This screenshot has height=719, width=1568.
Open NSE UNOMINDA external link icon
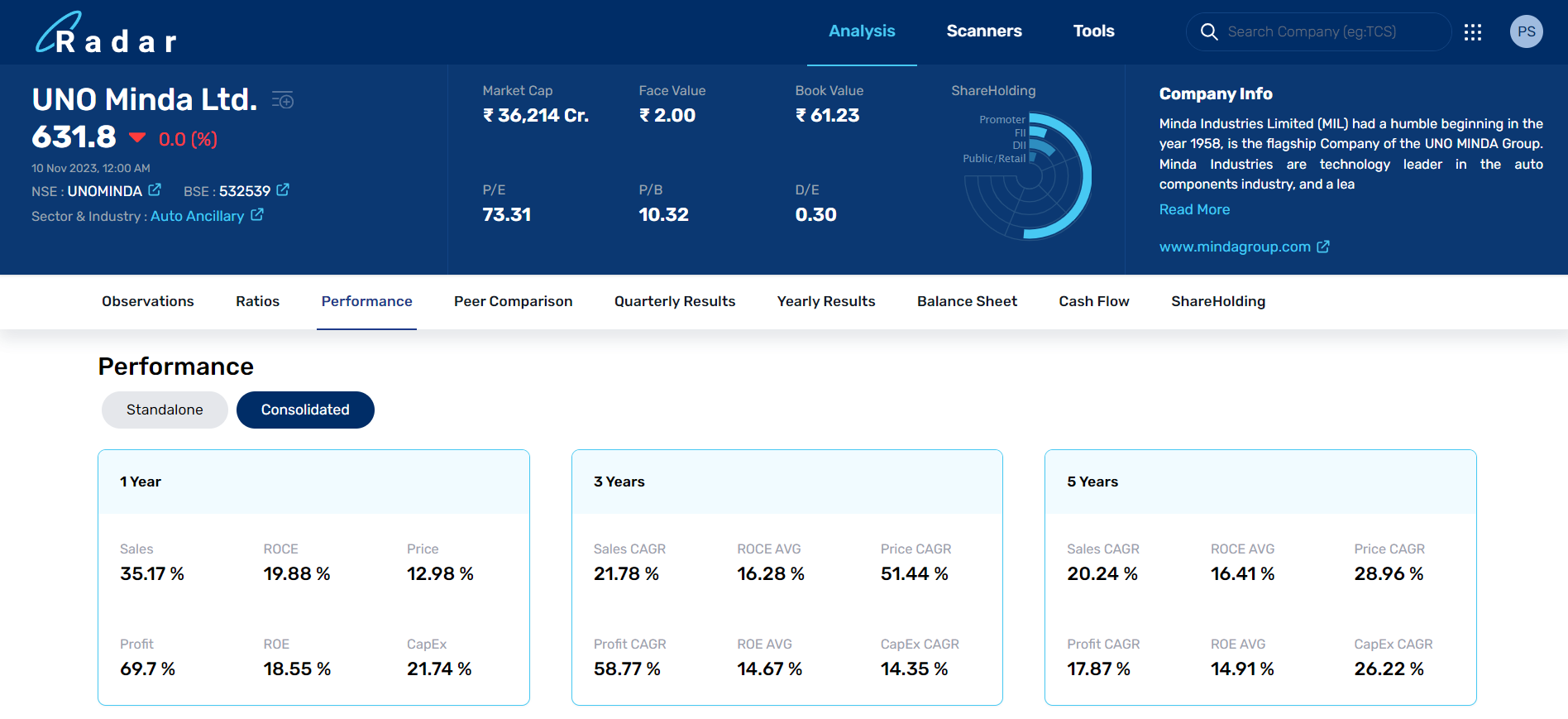(155, 190)
